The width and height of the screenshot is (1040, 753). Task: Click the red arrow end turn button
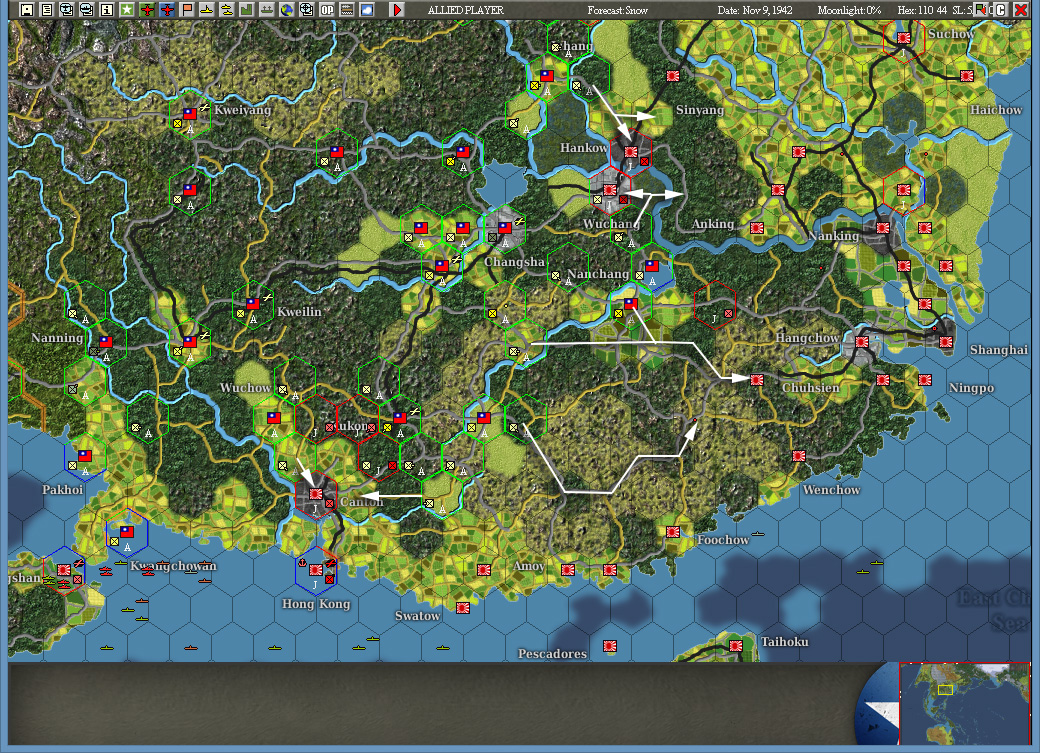(397, 9)
